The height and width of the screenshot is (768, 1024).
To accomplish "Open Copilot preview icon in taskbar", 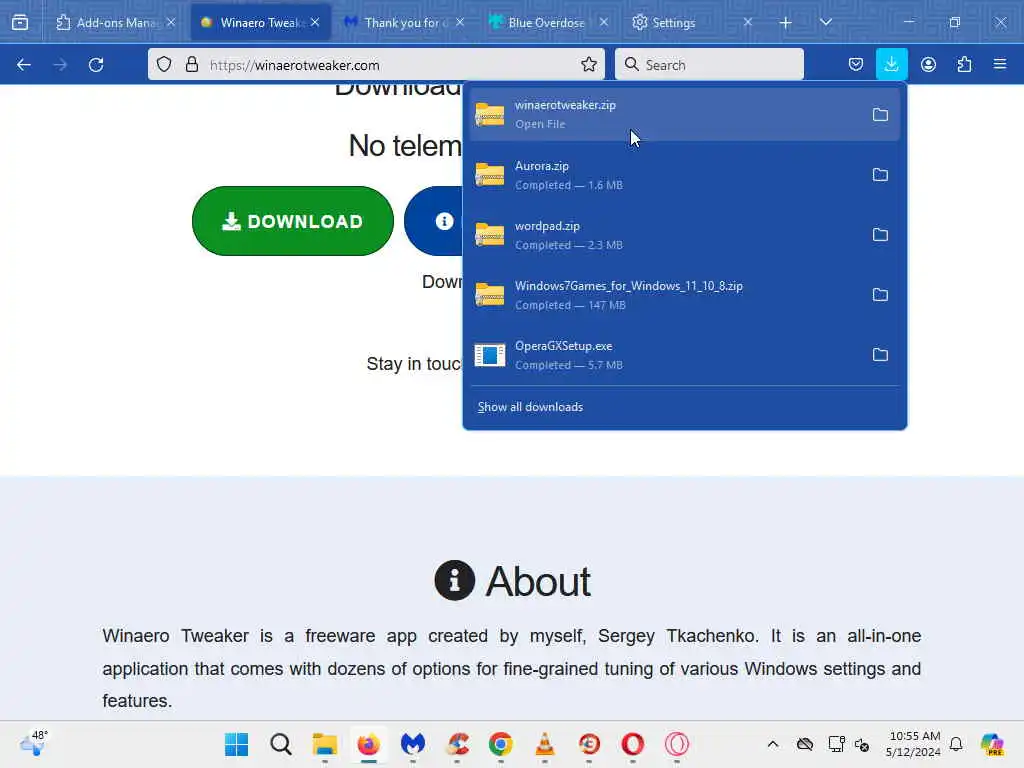I will pyautogui.click(x=992, y=744).
